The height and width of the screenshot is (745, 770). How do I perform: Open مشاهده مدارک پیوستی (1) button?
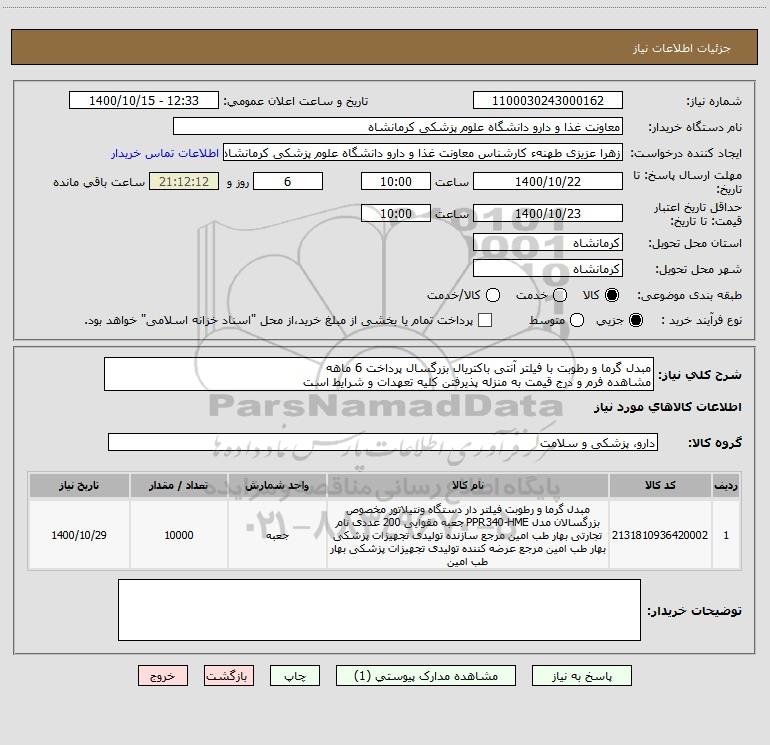[426, 676]
